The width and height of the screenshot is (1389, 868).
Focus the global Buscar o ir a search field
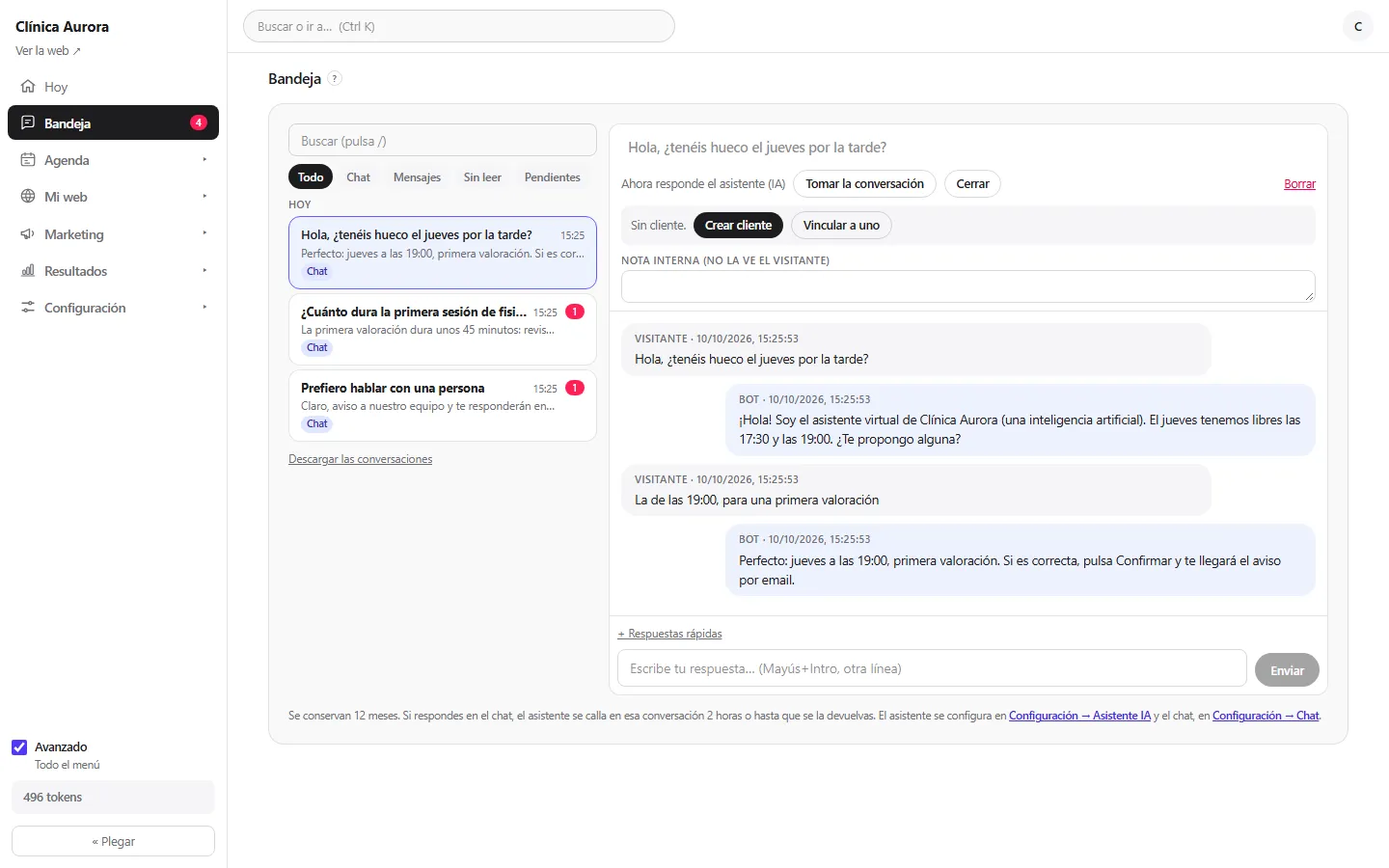(459, 26)
